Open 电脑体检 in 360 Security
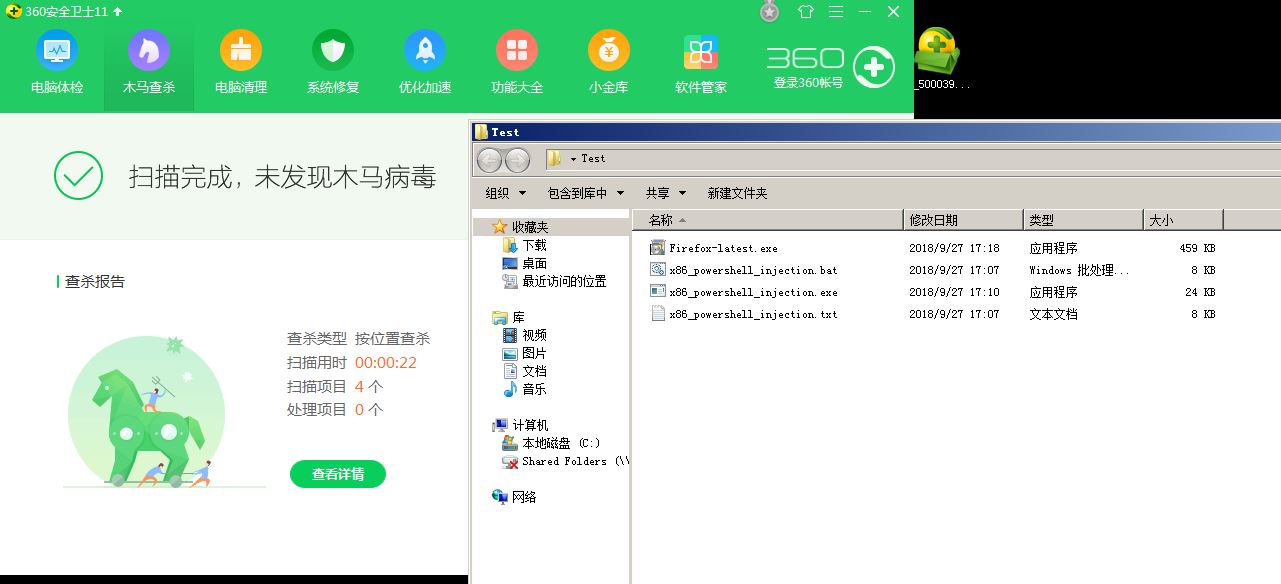Image resolution: width=1281 pixels, height=584 pixels. [57, 63]
